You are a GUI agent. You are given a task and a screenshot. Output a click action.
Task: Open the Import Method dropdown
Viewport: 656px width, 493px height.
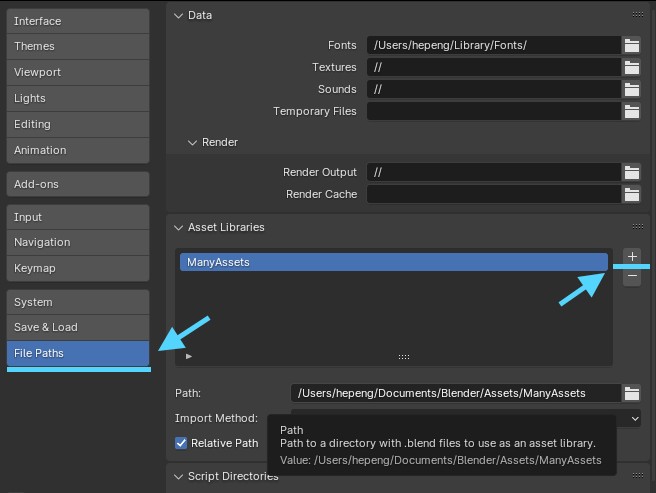(x=466, y=418)
